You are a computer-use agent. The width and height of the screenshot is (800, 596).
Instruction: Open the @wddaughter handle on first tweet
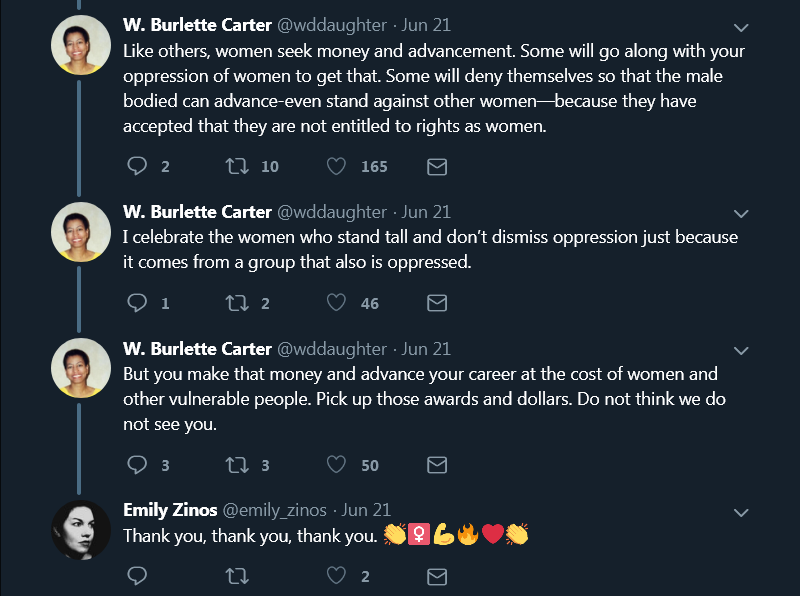click(x=331, y=24)
